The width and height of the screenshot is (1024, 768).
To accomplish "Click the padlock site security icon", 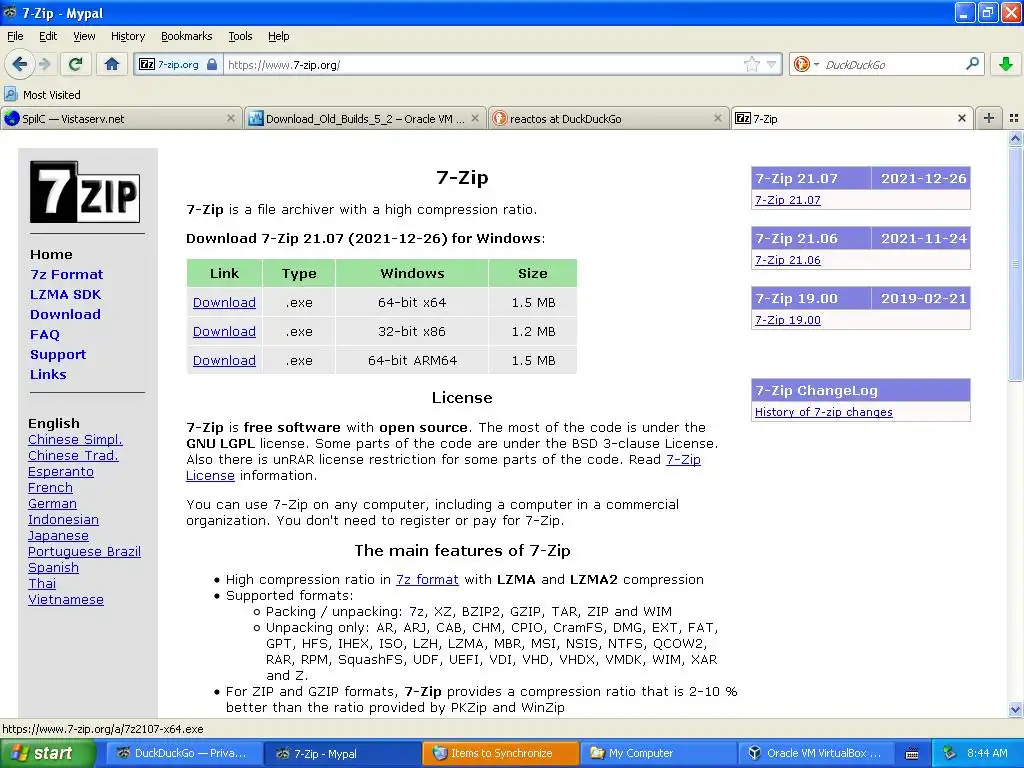I will point(212,65).
